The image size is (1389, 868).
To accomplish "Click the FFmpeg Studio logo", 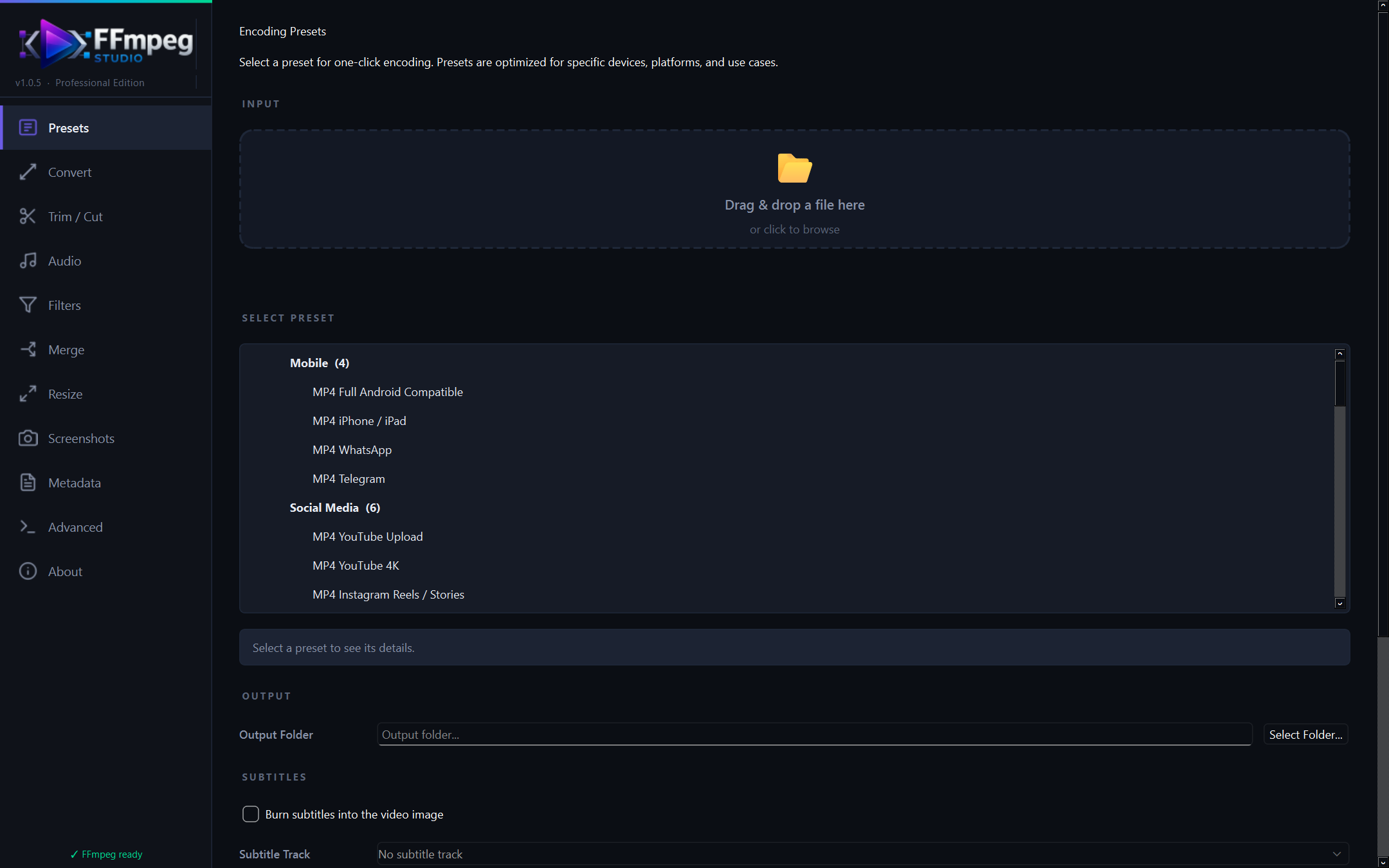I will [106, 43].
